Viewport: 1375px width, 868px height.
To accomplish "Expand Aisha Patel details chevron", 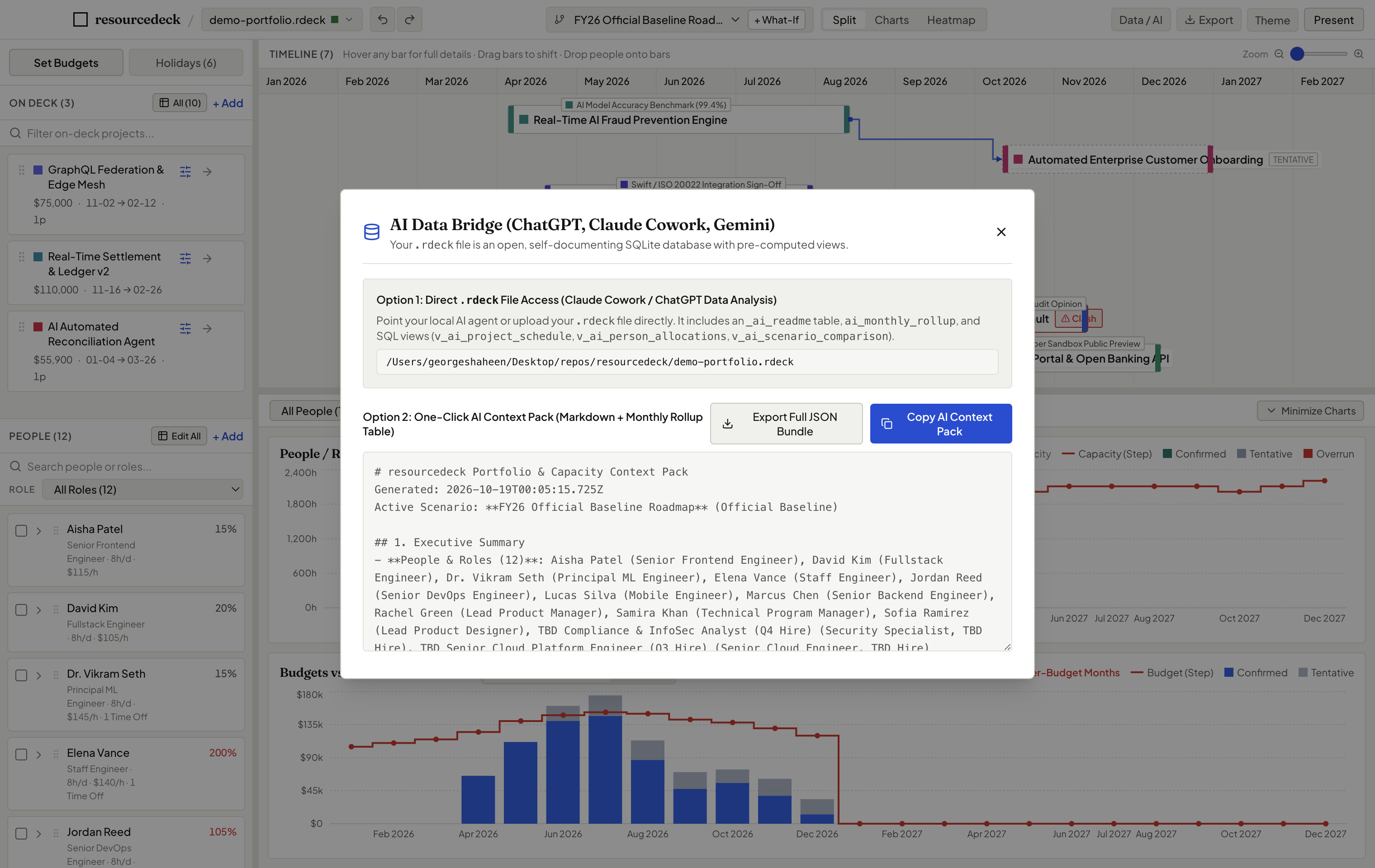I will click(x=39, y=531).
